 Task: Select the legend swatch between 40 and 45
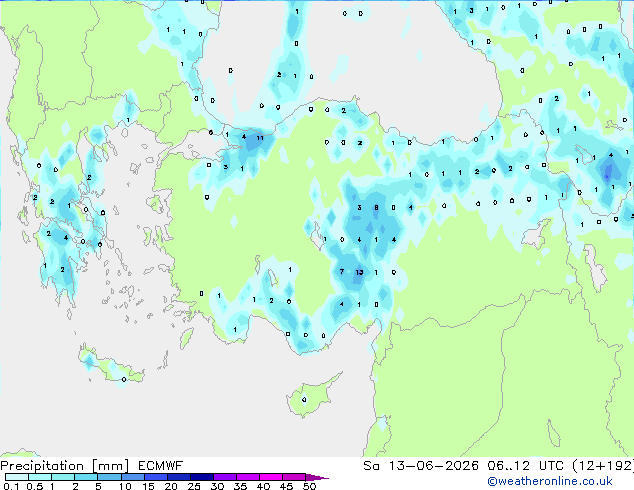271,477
